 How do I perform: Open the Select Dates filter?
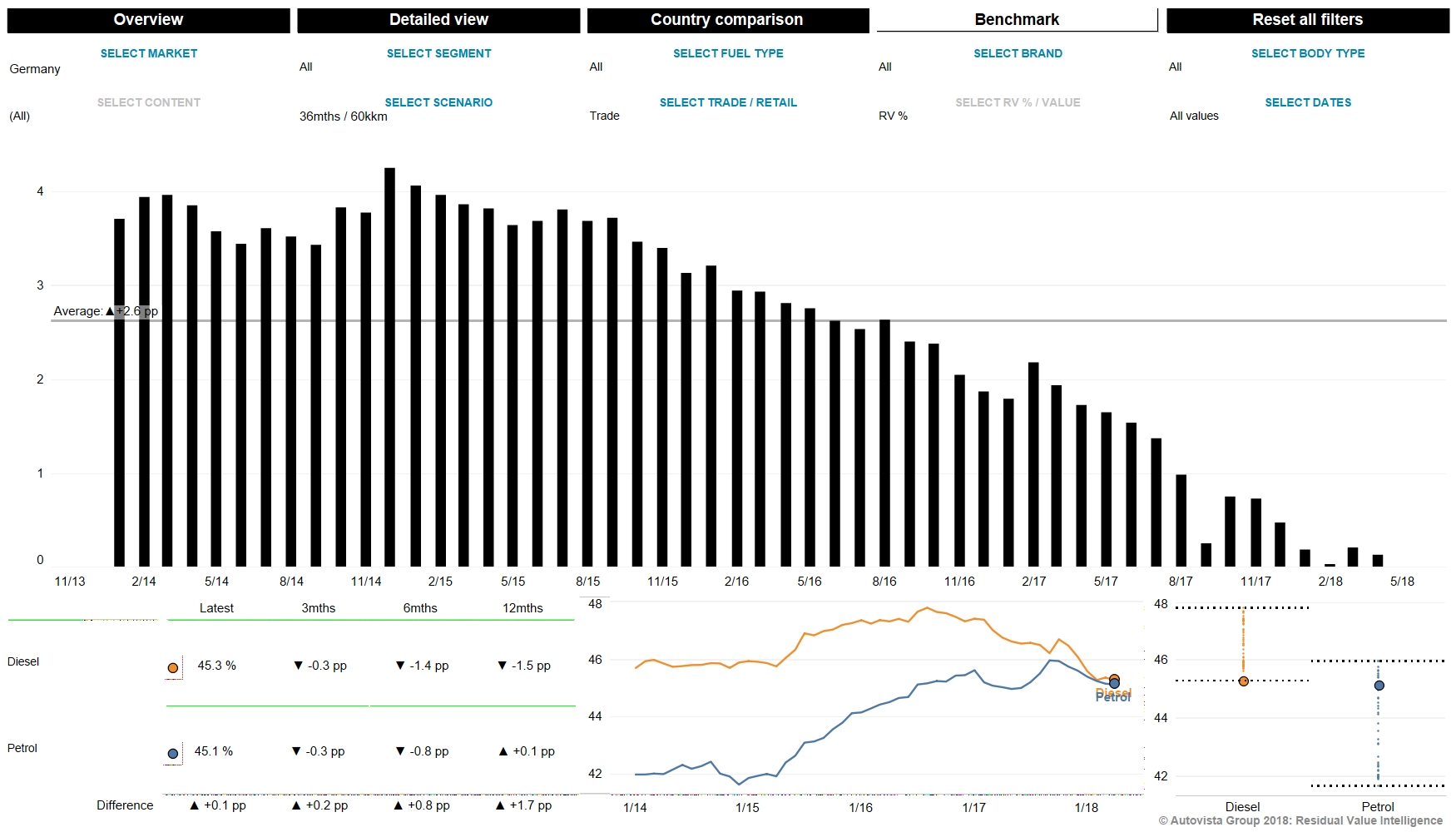(1307, 102)
